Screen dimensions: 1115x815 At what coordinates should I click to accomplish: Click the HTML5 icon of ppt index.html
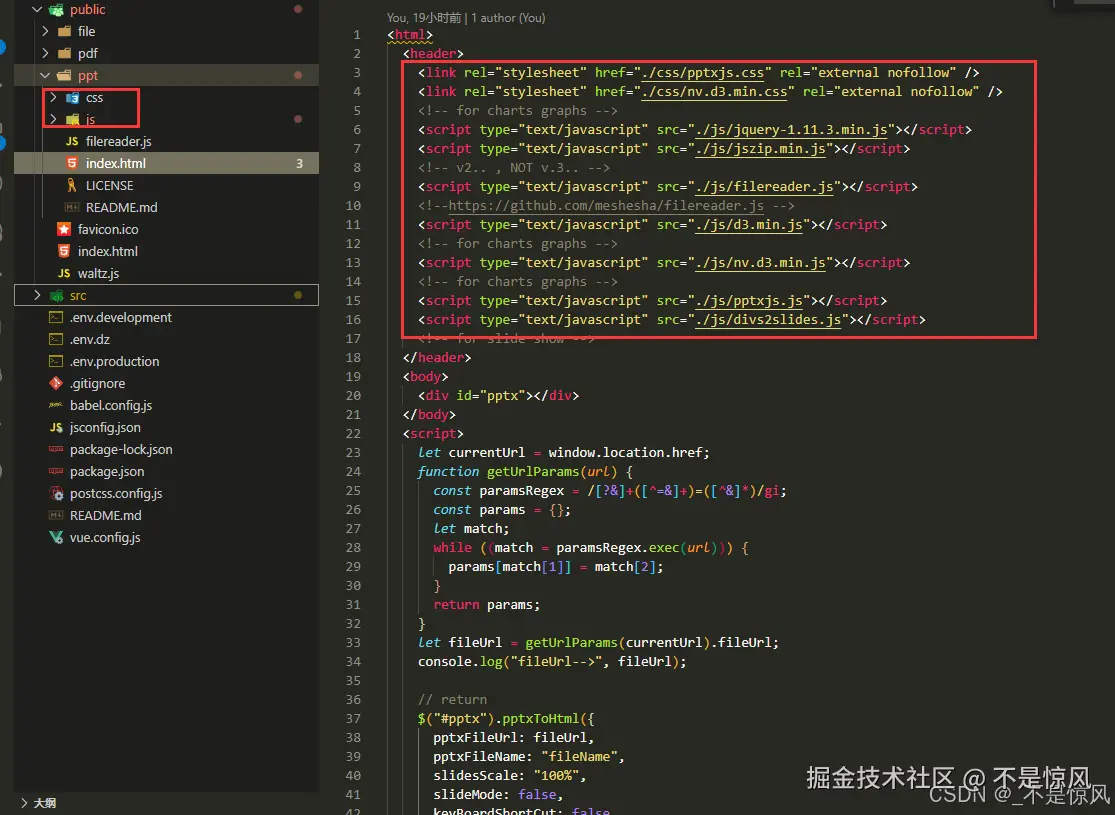click(72, 163)
